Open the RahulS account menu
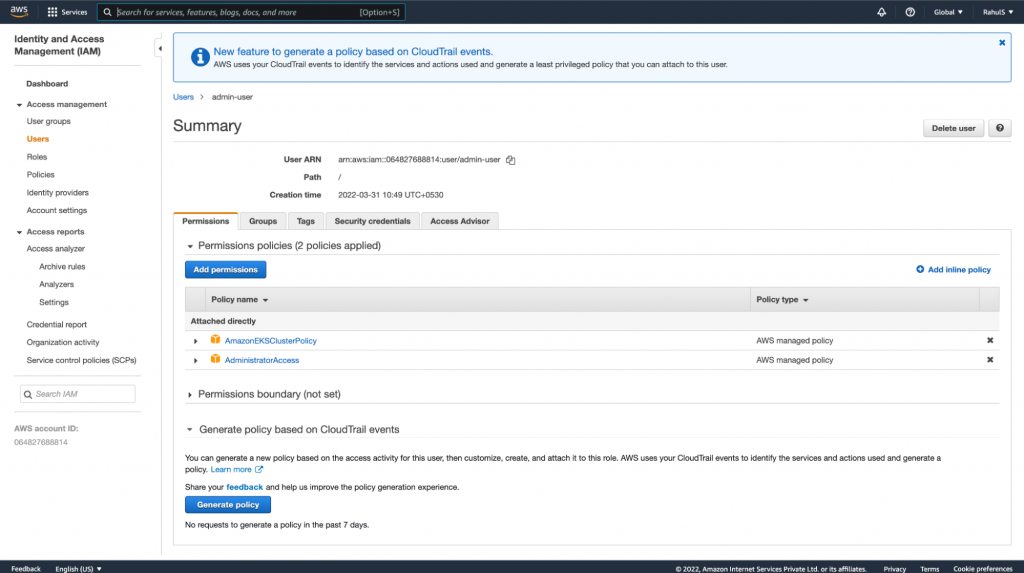Screen dimensions: 1024x573 [997, 12]
